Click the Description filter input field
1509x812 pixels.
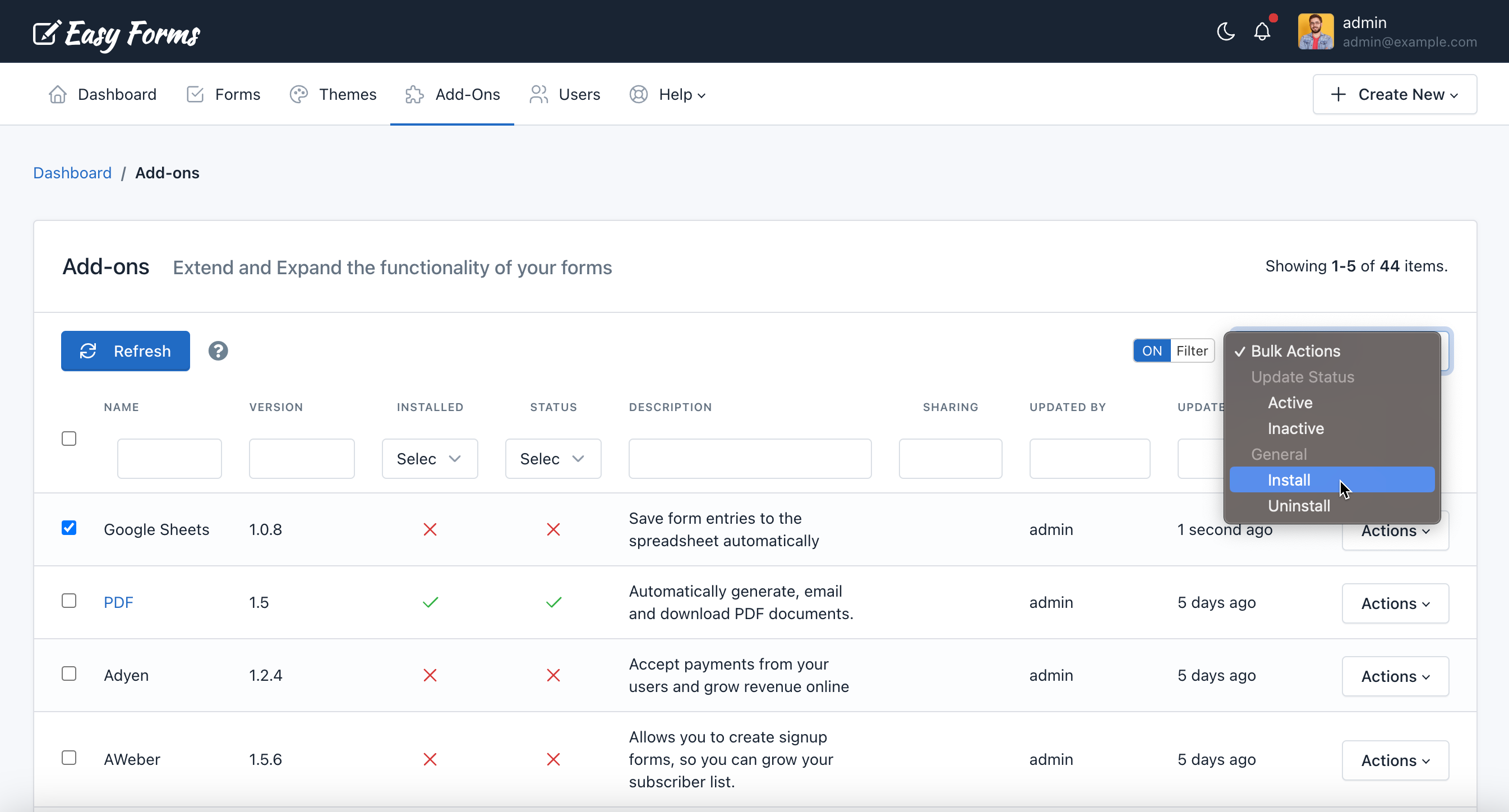tap(749, 459)
